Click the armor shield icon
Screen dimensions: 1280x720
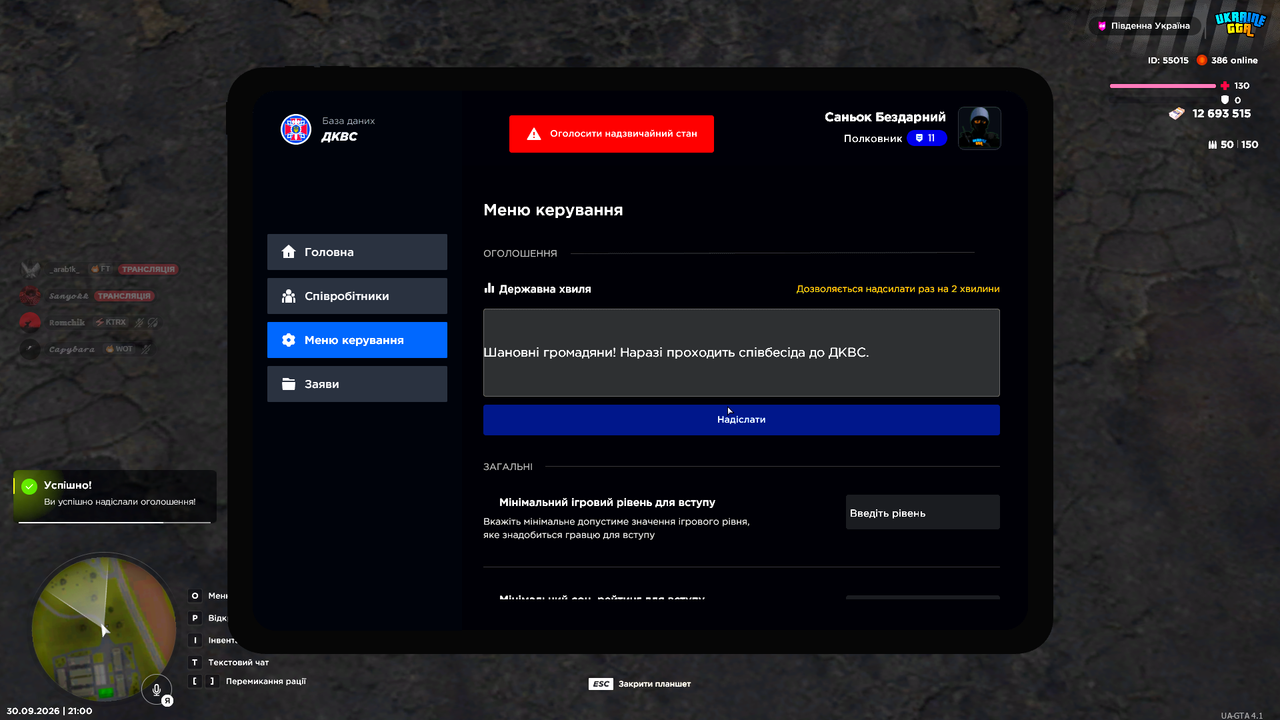pyautogui.click(x=1225, y=100)
